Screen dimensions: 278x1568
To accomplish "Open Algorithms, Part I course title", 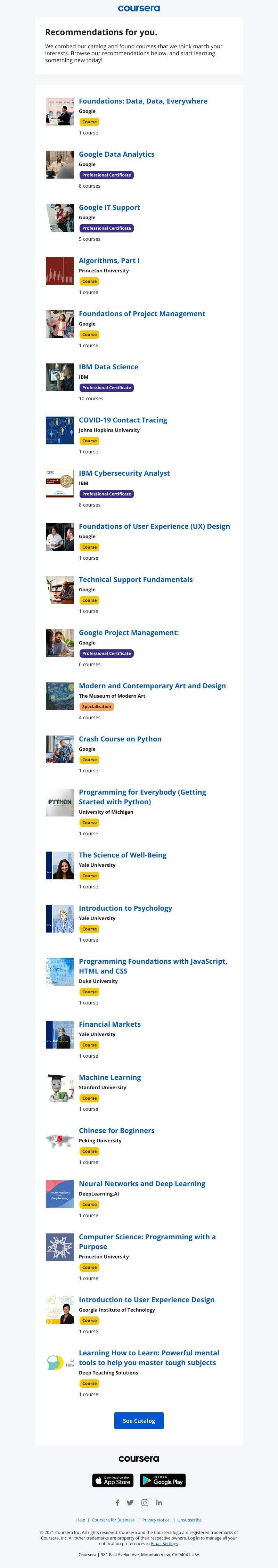I will pyautogui.click(x=109, y=261).
